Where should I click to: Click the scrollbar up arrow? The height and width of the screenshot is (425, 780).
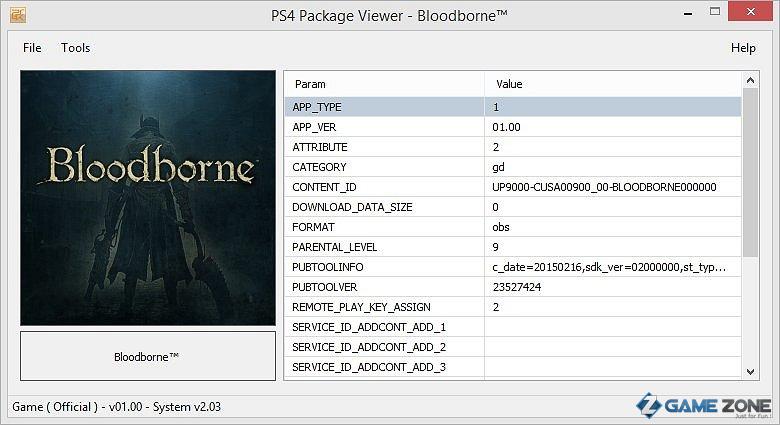click(x=750, y=80)
